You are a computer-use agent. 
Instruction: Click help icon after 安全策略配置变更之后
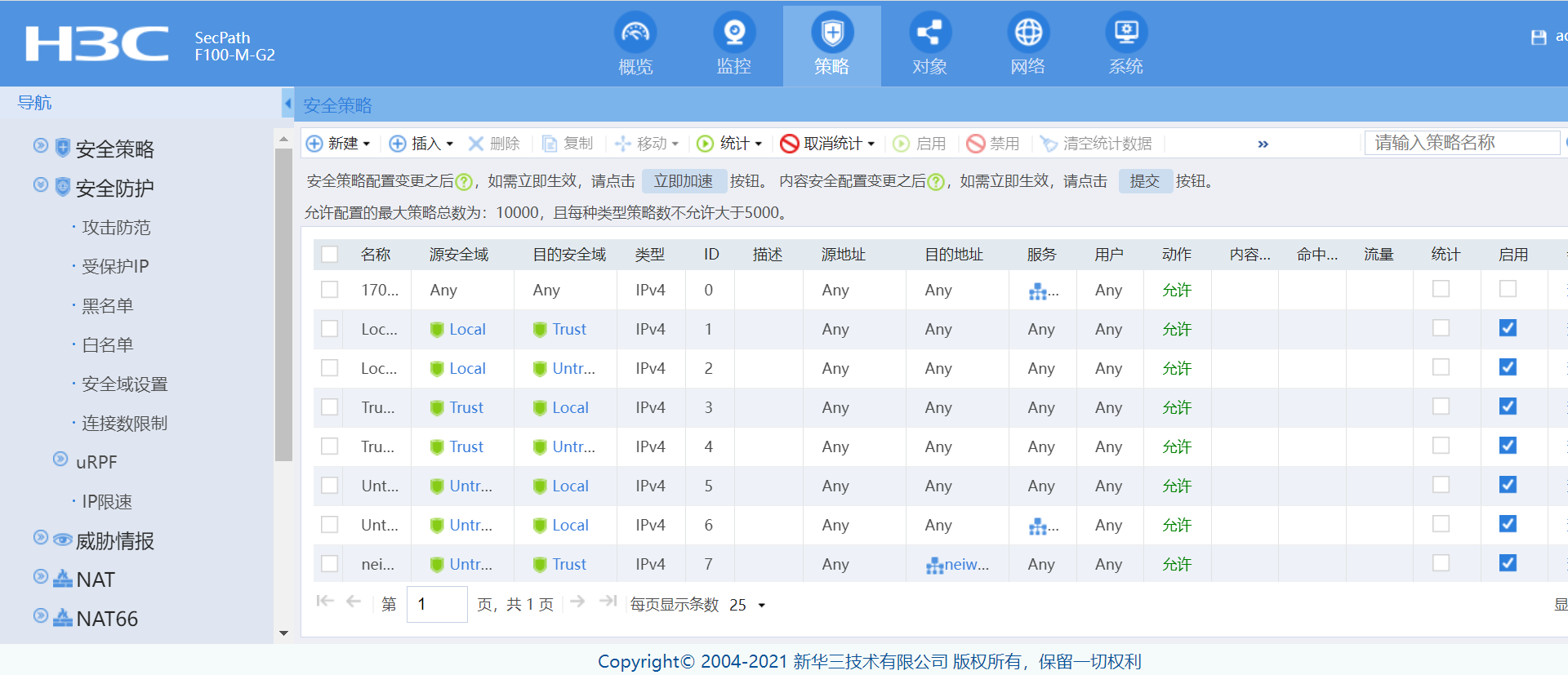[x=464, y=182]
